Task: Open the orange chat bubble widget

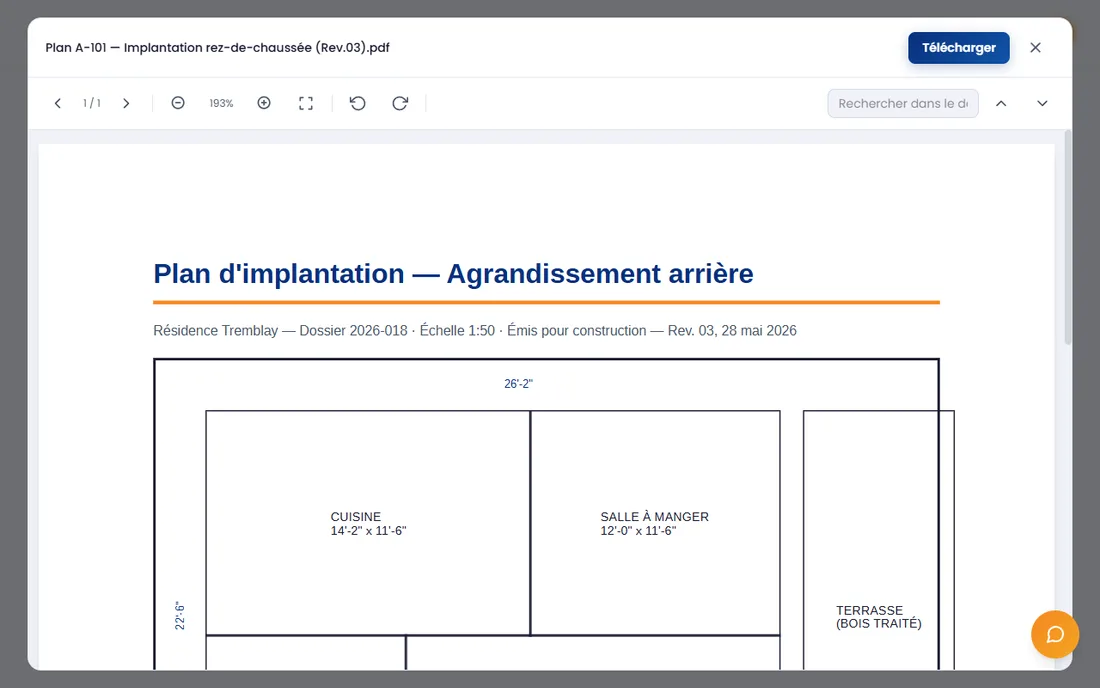Action: [1054, 634]
